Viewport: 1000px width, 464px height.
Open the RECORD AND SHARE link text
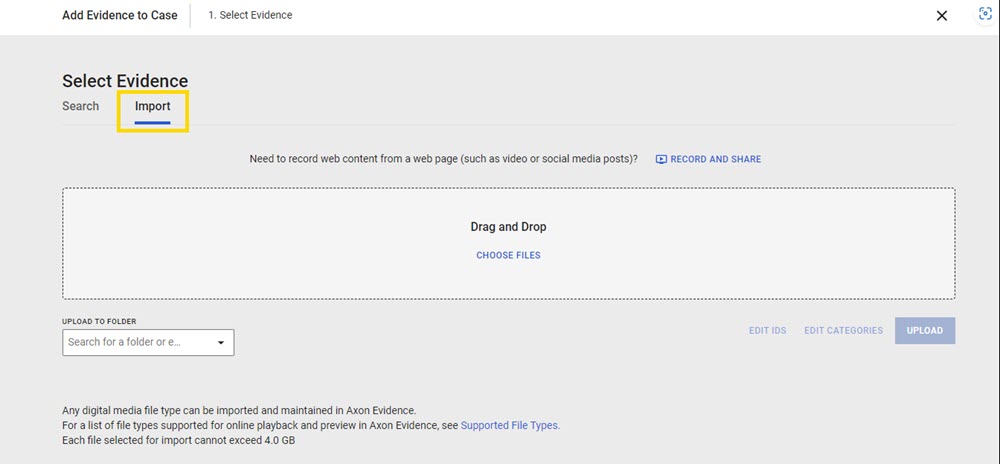pos(715,159)
